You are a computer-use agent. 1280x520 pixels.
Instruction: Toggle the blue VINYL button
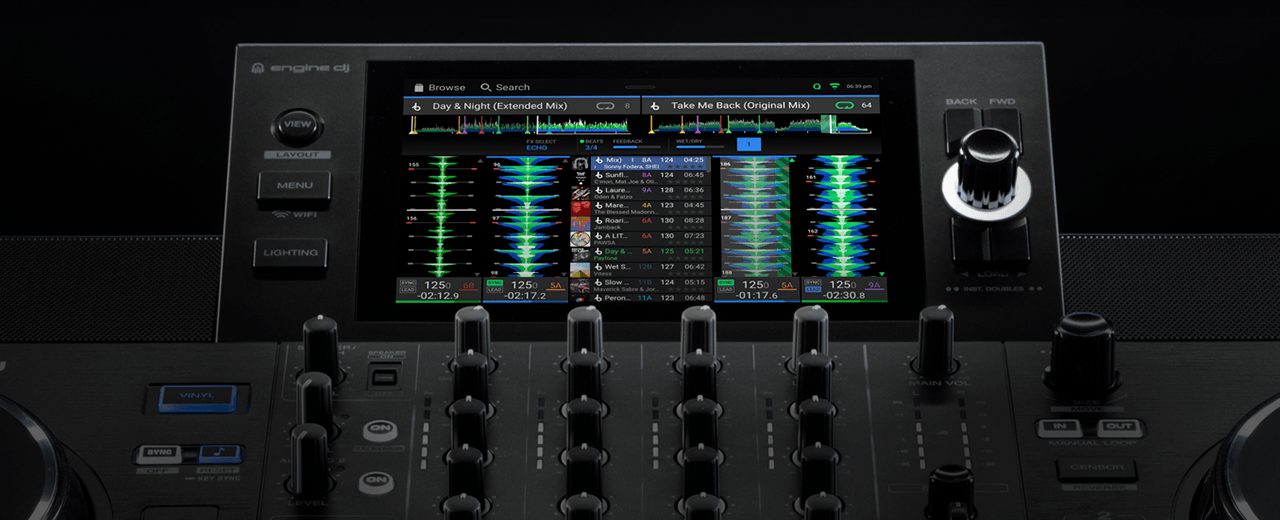pos(197,398)
